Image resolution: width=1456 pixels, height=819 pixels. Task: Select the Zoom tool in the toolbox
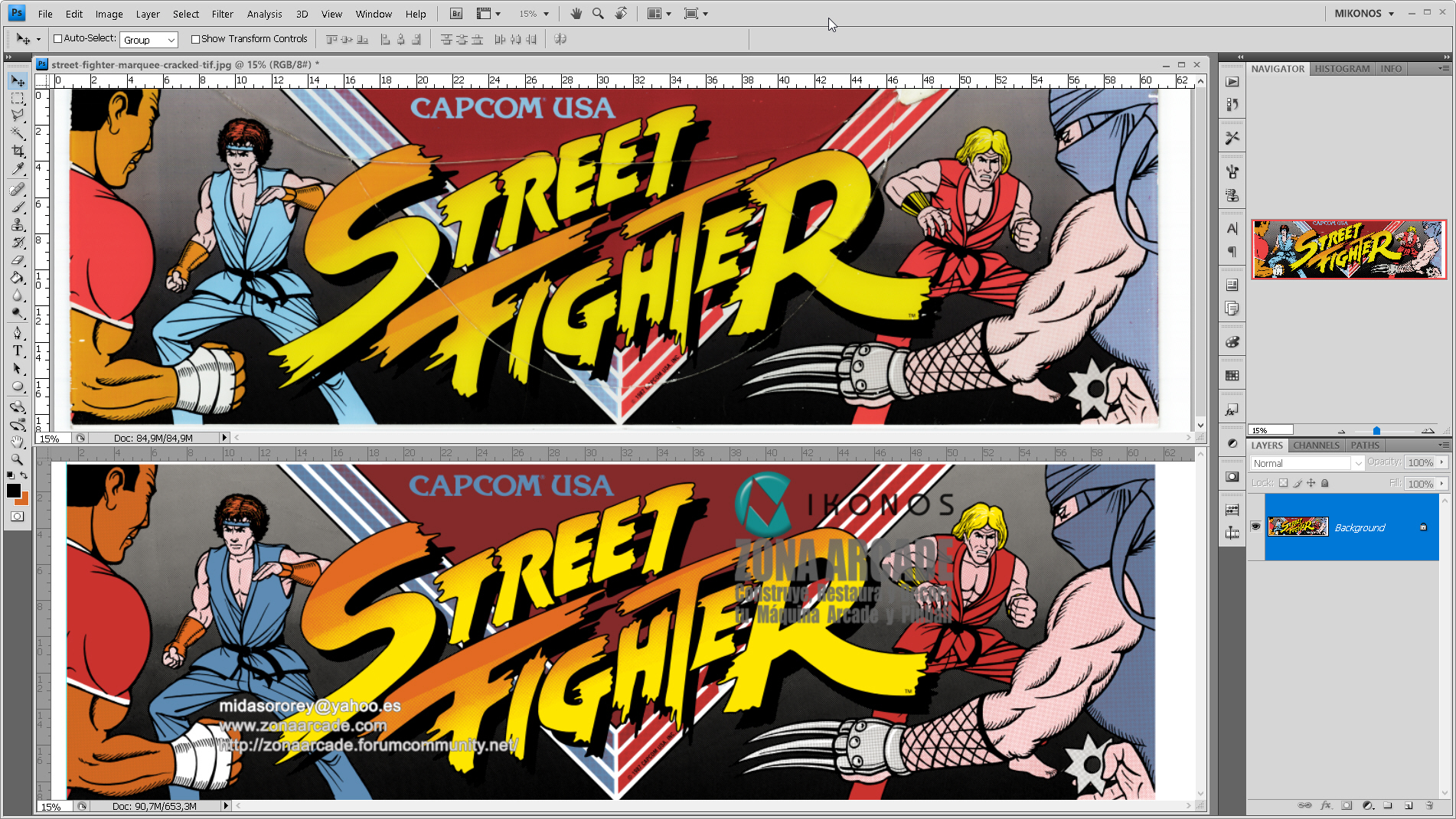point(18,459)
